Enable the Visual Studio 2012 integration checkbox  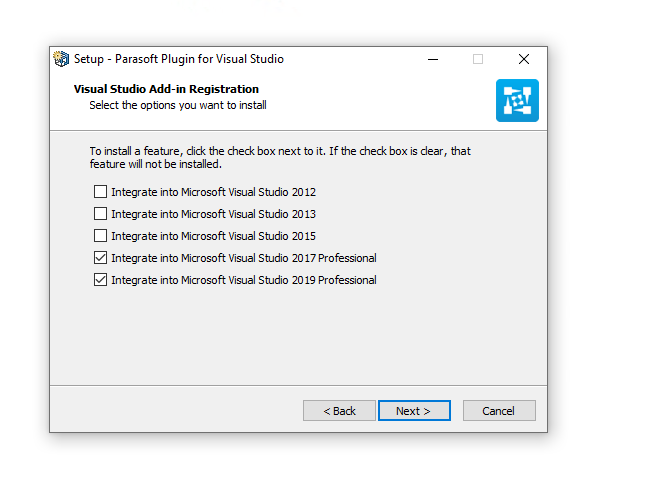tap(100, 192)
